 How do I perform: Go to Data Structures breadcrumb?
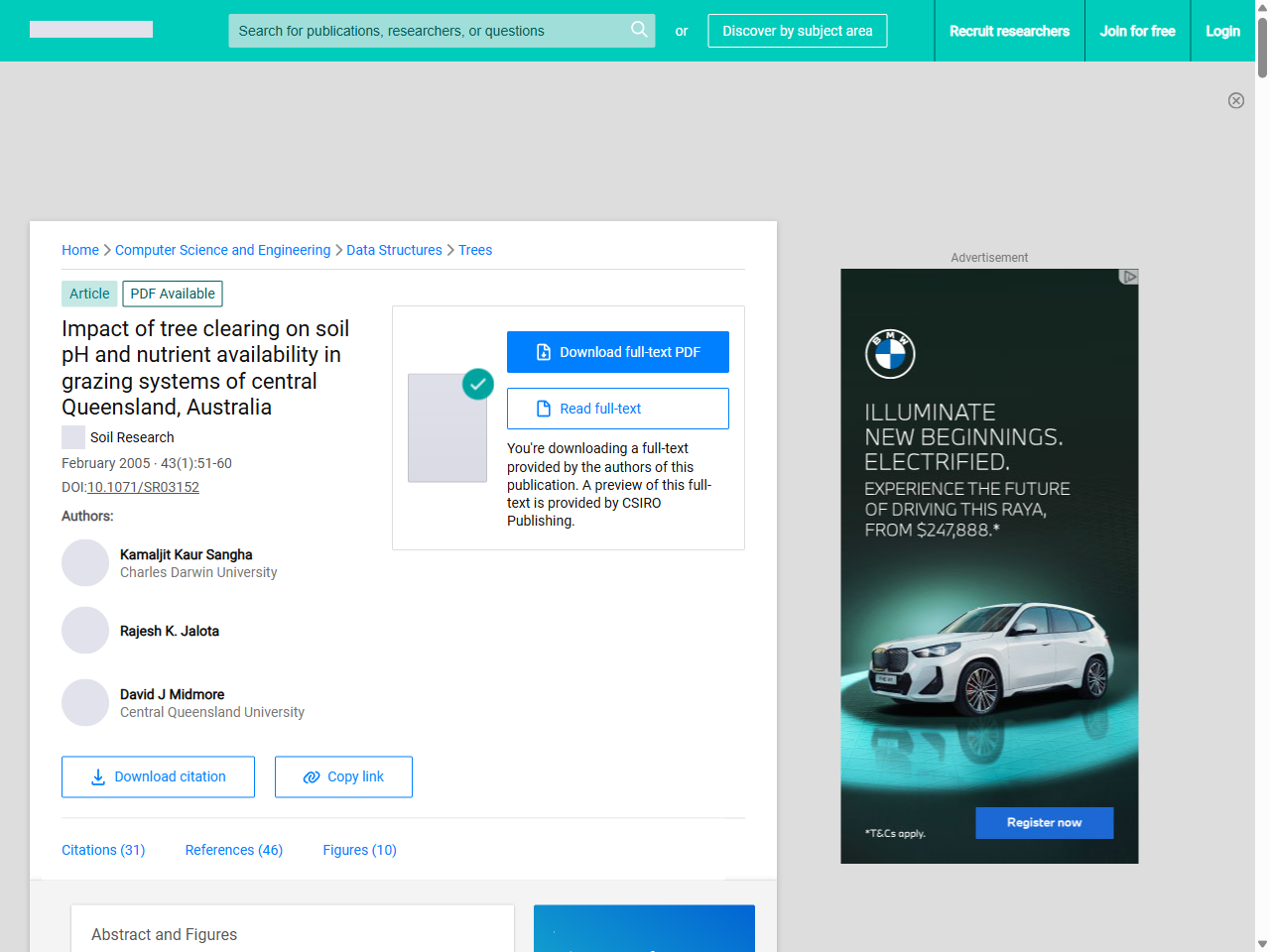pos(394,250)
